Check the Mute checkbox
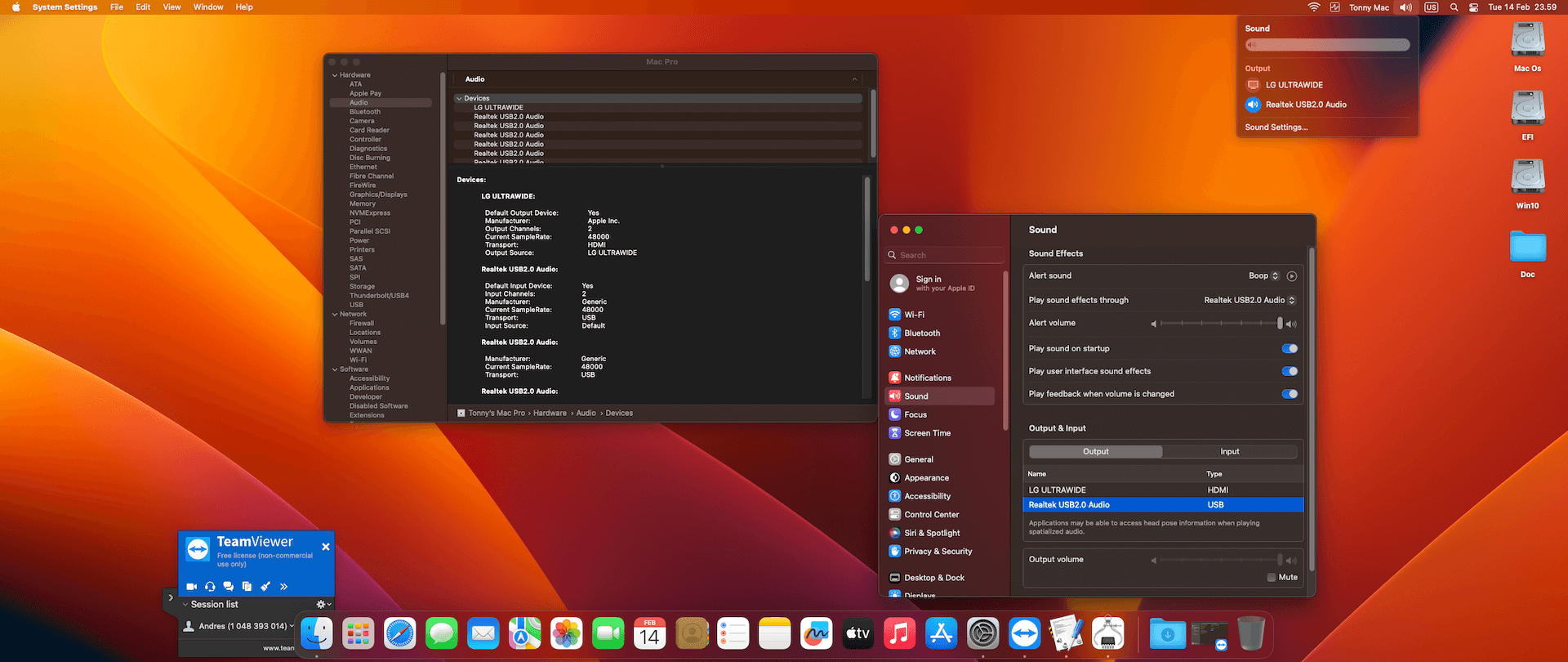This screenshot has width=1568, height=662. 1272,578
